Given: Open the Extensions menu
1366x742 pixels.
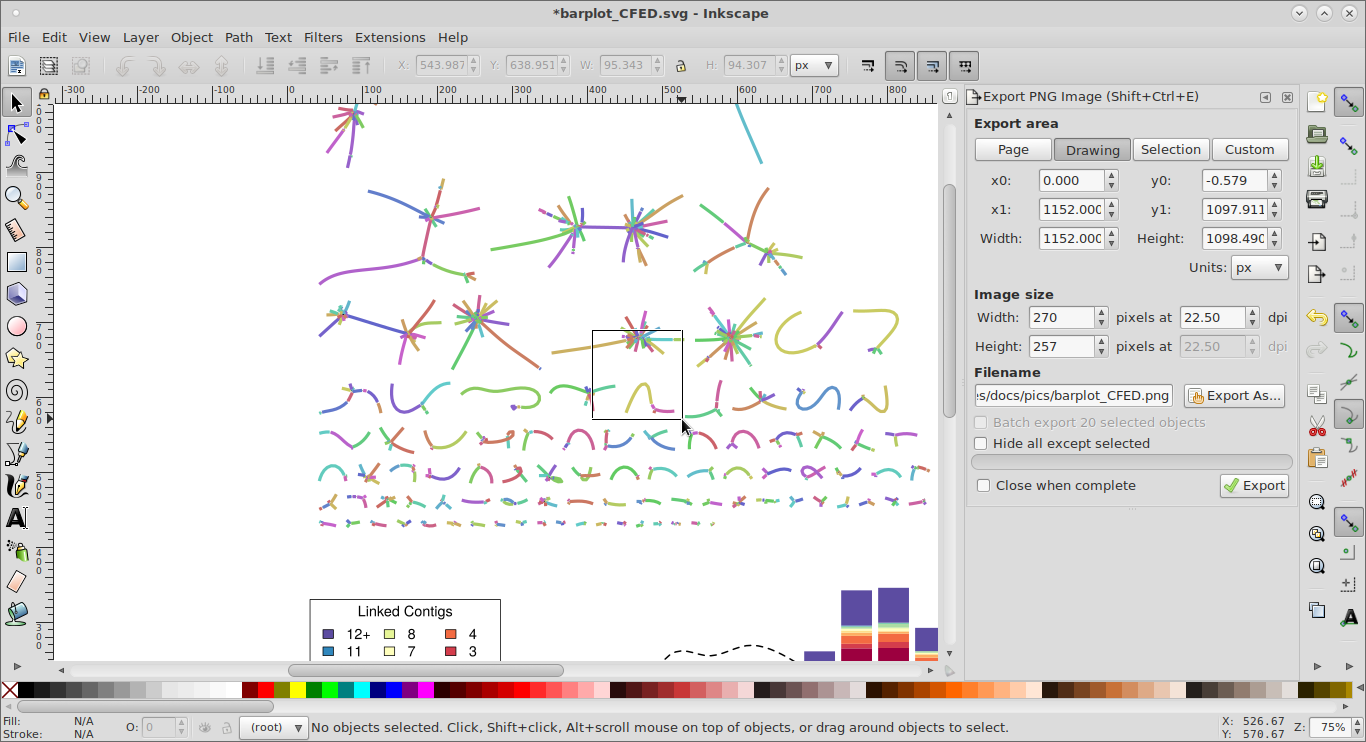Looking at the screenshot, I should pyautogui.click(x=390, y=37).
